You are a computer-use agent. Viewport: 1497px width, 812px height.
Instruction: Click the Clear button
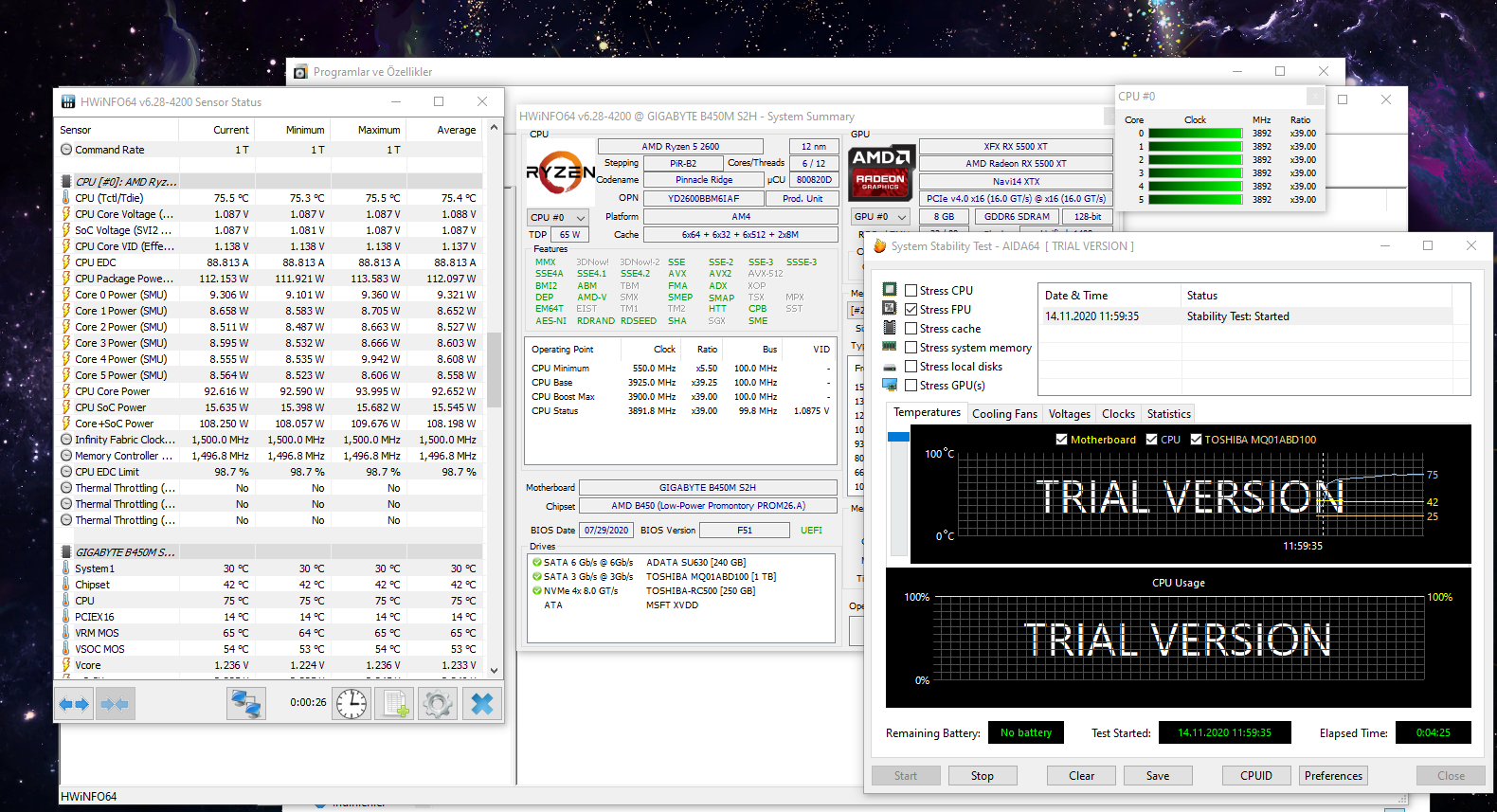click(x=1081, y=776)
